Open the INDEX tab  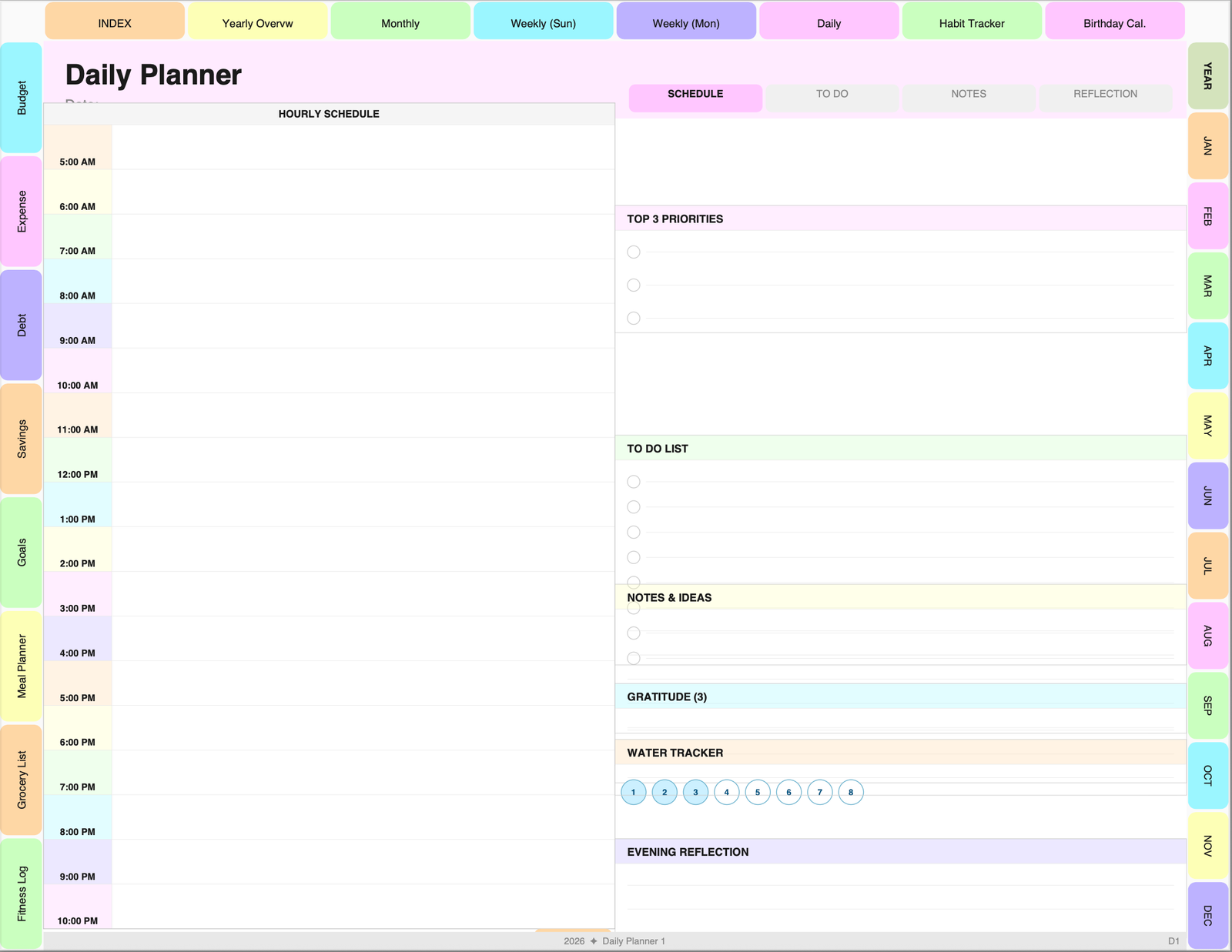[x=114, y=22]
